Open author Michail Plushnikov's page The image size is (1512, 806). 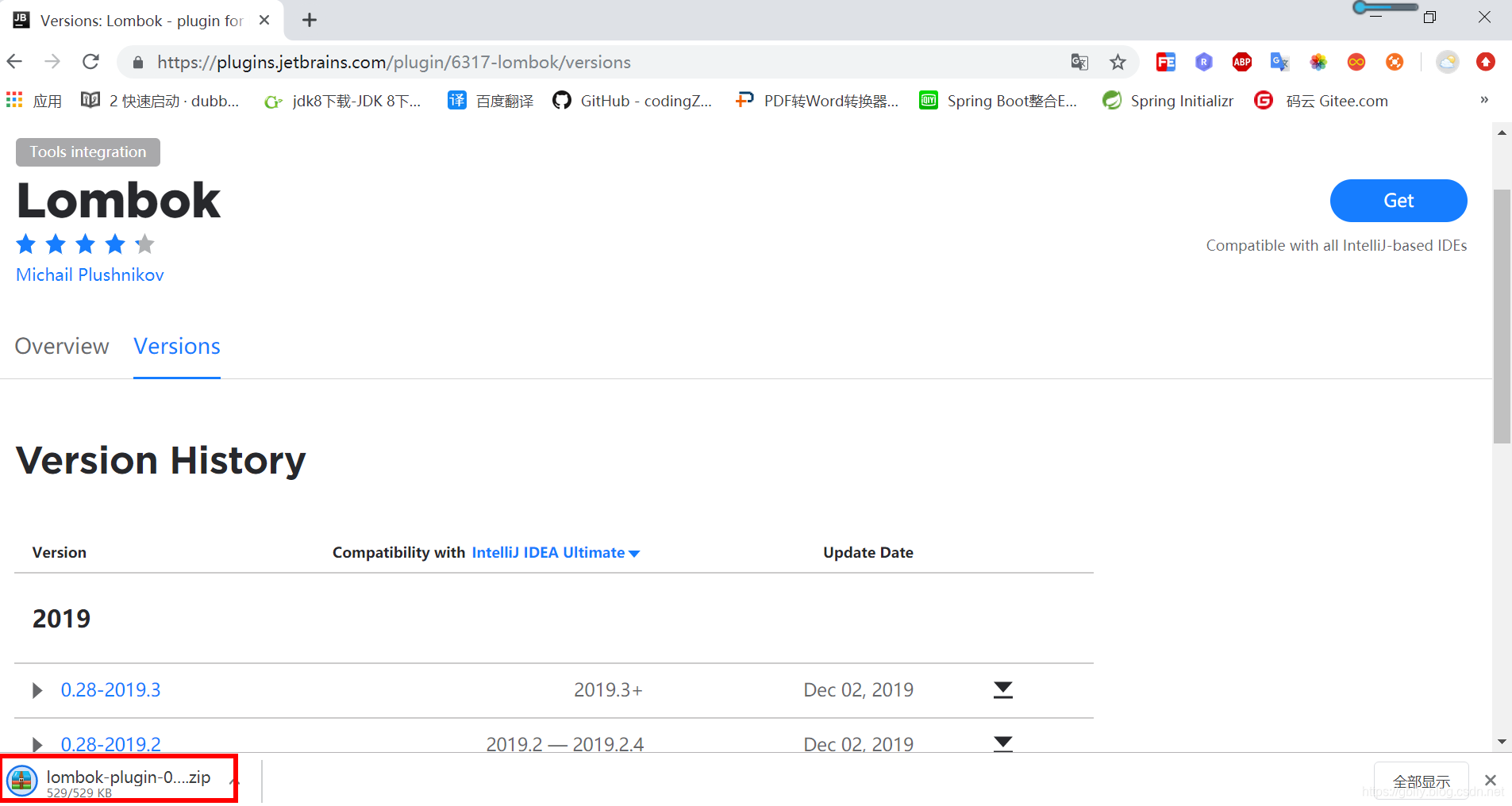point(90,274)
